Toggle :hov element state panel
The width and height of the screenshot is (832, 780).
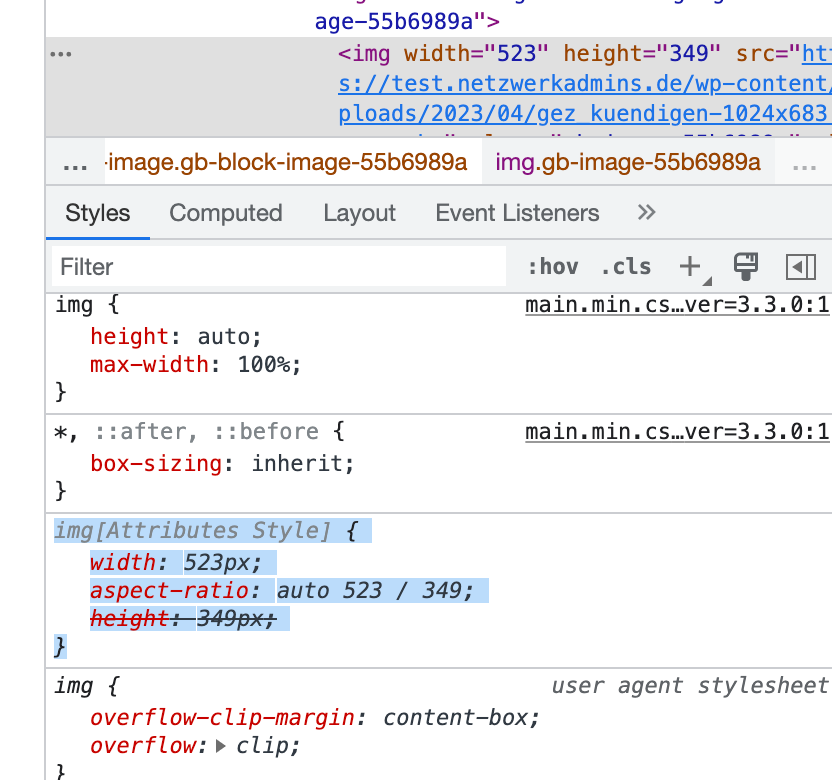click(x=553, y=266)
